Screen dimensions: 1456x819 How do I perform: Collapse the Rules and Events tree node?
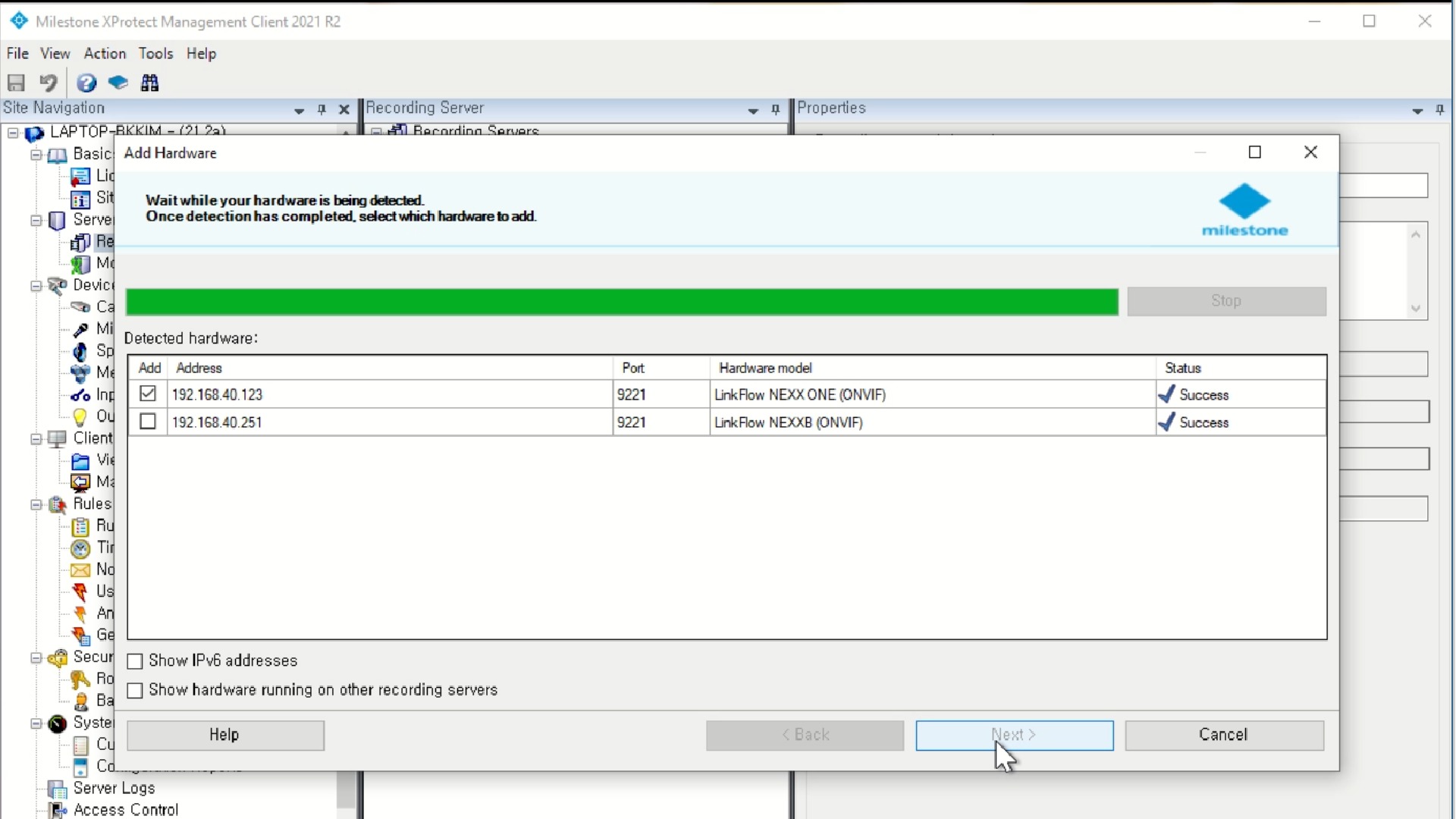36,504
